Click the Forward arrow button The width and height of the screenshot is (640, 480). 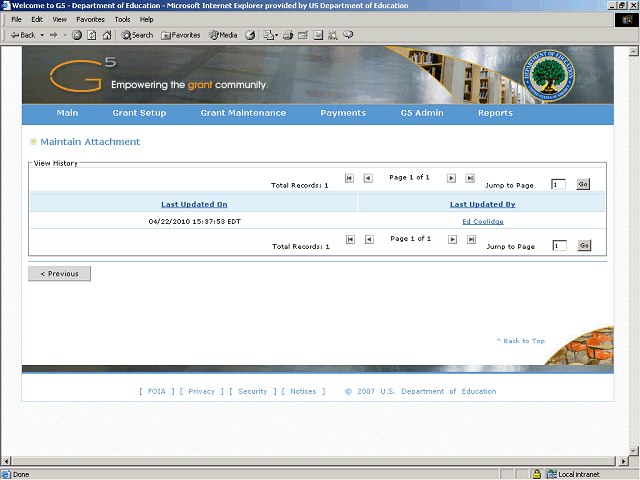tap(54, 35)
